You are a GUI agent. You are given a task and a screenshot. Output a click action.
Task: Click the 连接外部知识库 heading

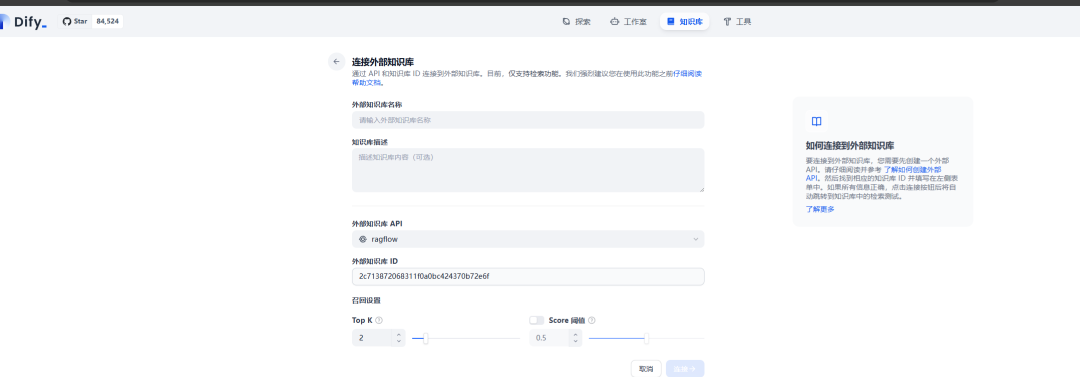[383, 61]
